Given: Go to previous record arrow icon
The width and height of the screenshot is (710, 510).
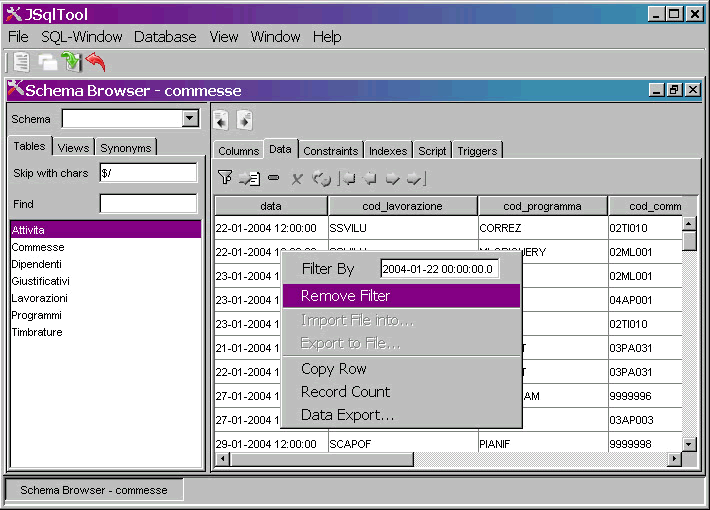Looking at the screenshot, I should coord(370,178).
